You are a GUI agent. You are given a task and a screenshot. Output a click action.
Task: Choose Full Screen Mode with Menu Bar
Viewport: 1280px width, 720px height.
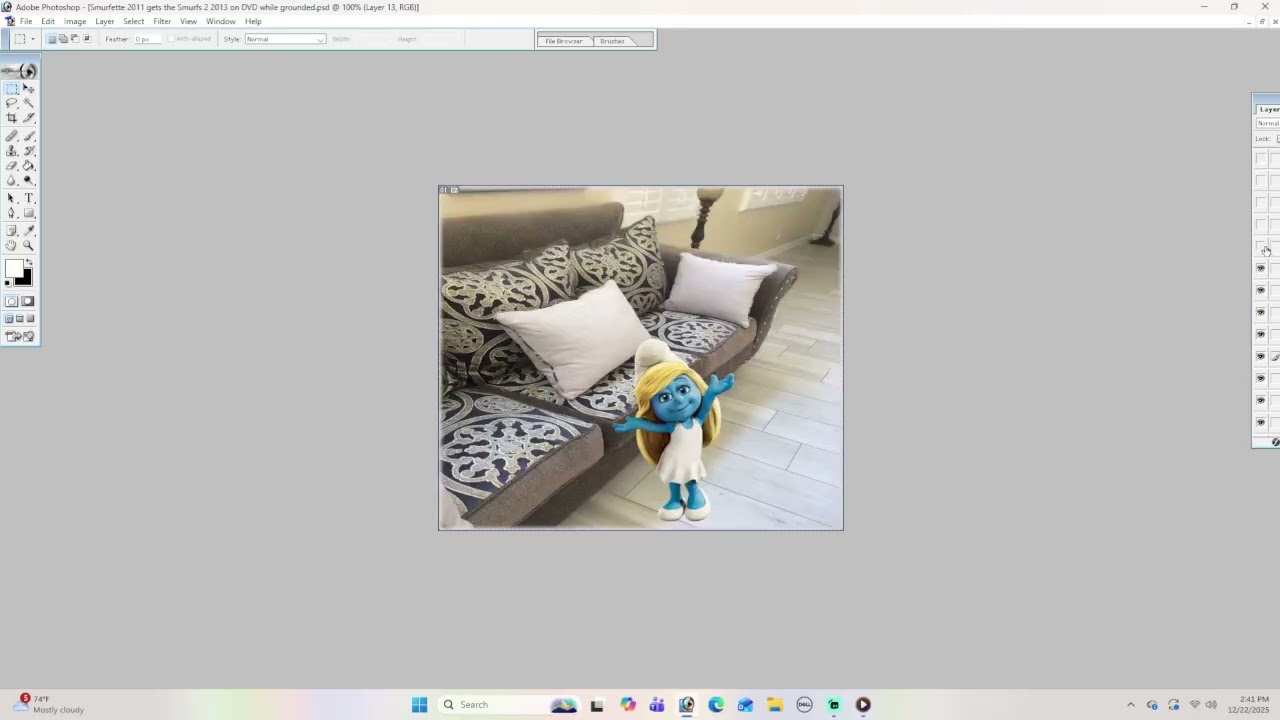pyautogui.click(x=20, y=319)
